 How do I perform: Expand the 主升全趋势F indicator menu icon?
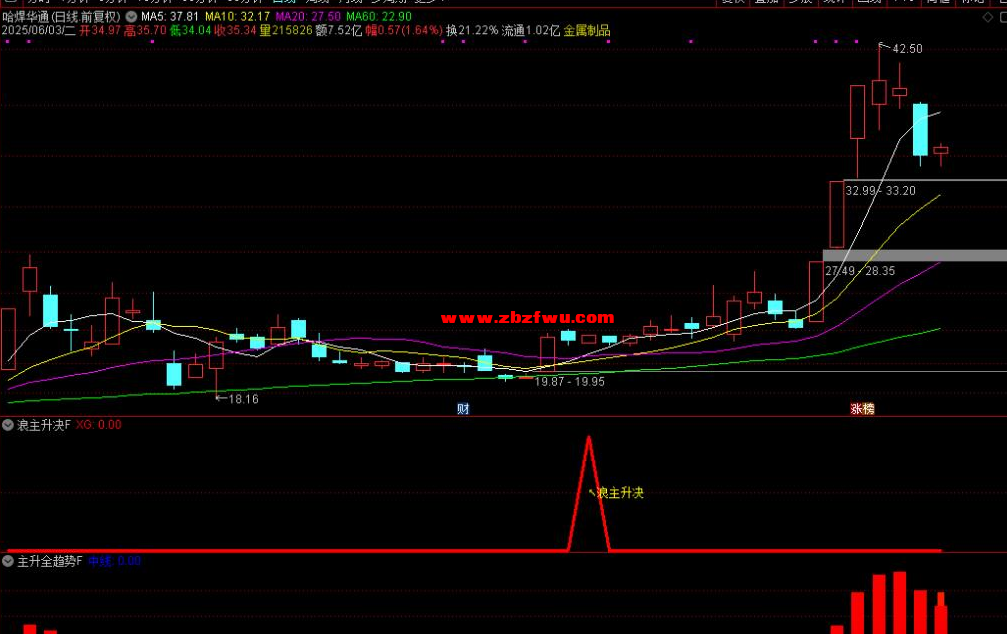8,561
